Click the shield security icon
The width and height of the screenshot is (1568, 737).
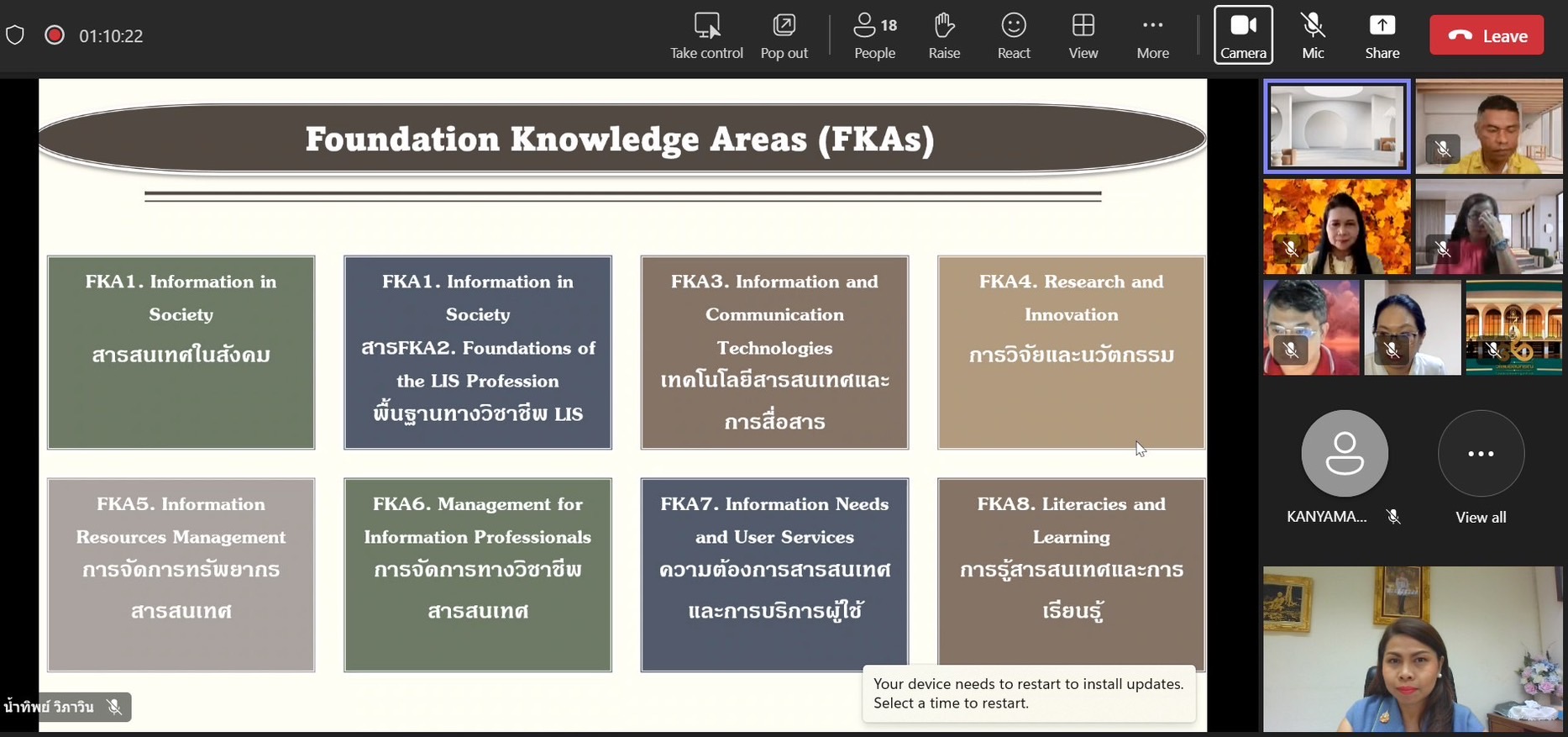15,35
